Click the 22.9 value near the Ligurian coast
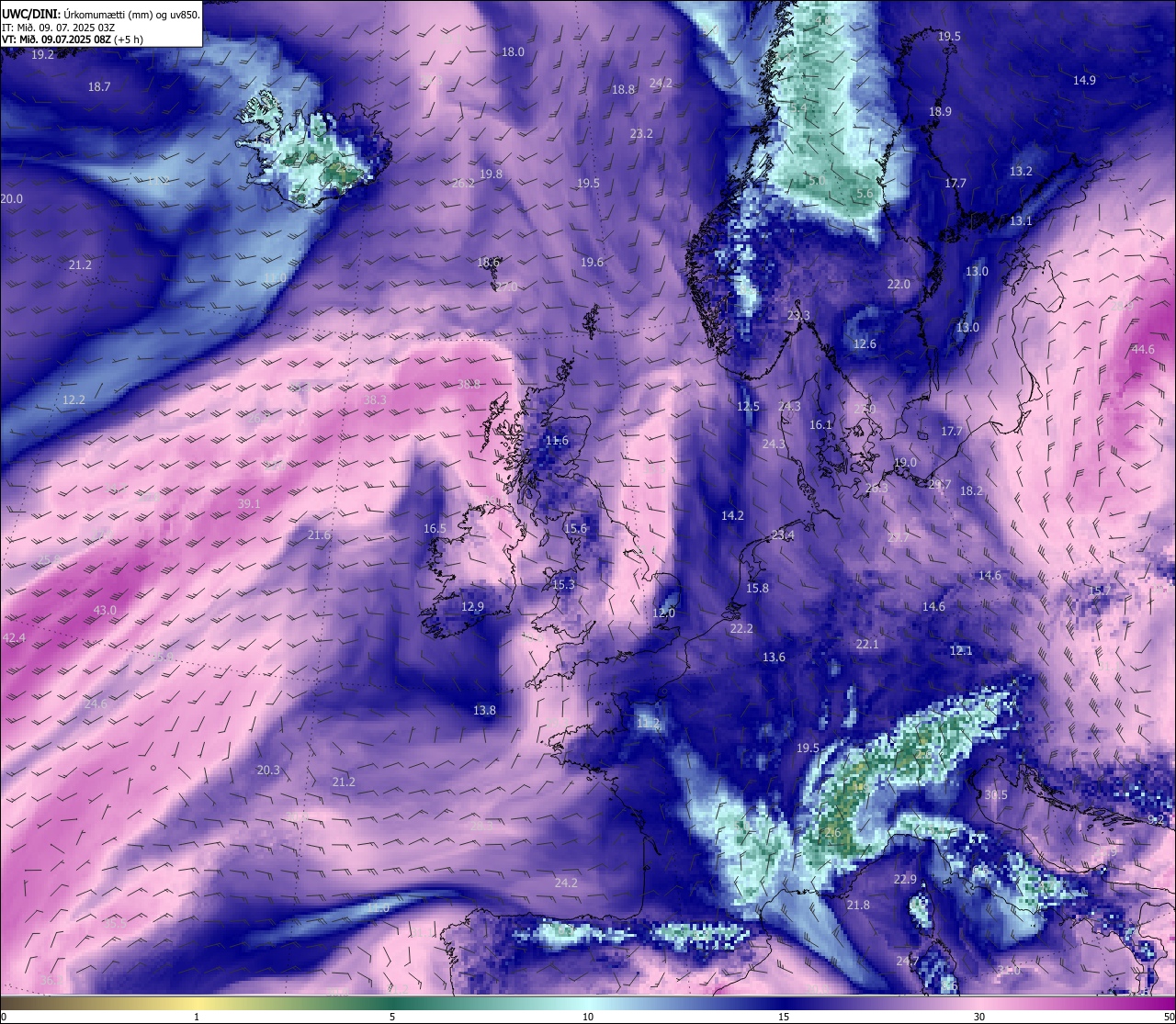Image resolution: width=1176 pixels, height=1024 pixels. pos(905,880)
